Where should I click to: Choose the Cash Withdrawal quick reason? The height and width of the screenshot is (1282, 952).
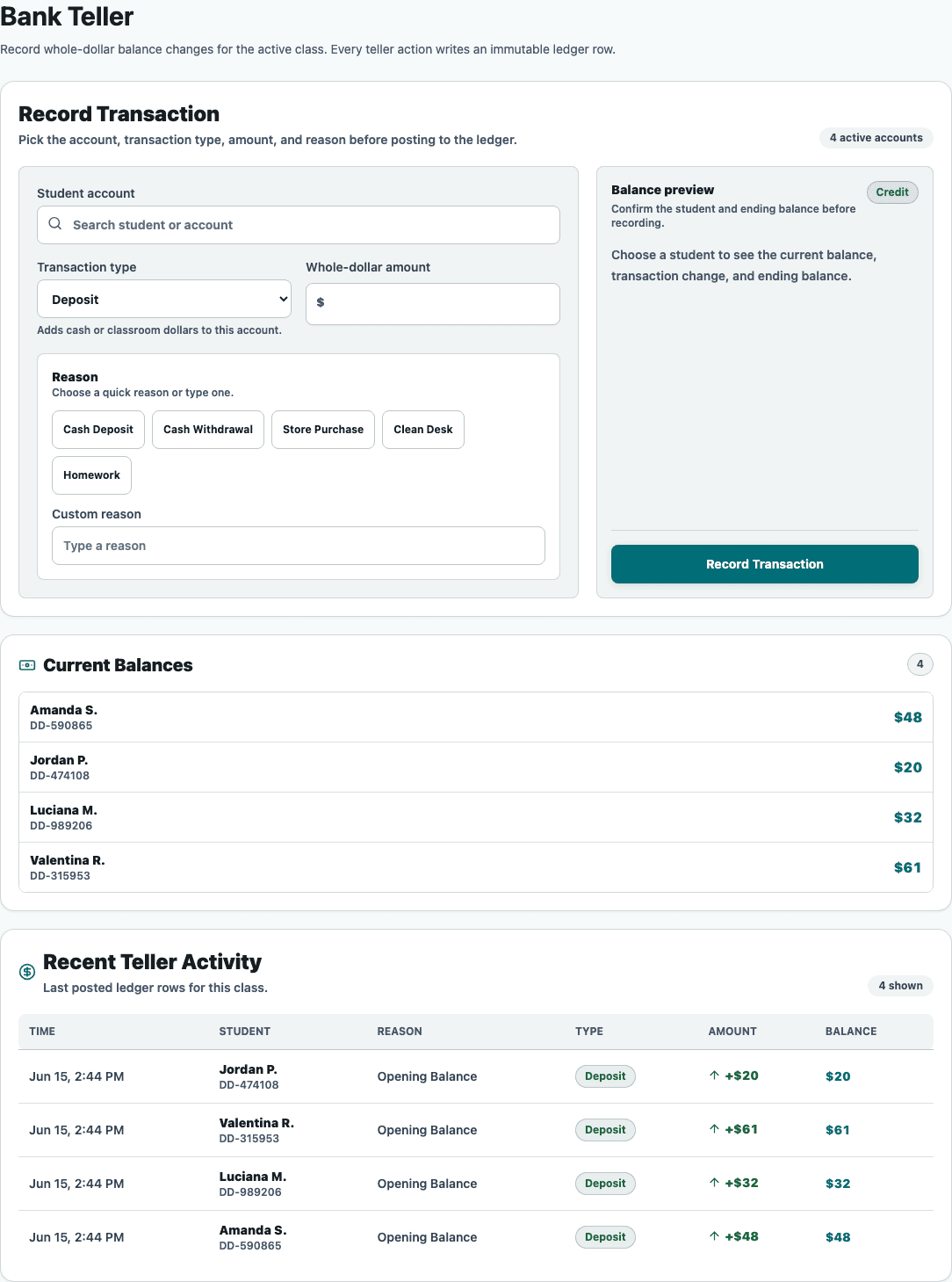point(208,430)
